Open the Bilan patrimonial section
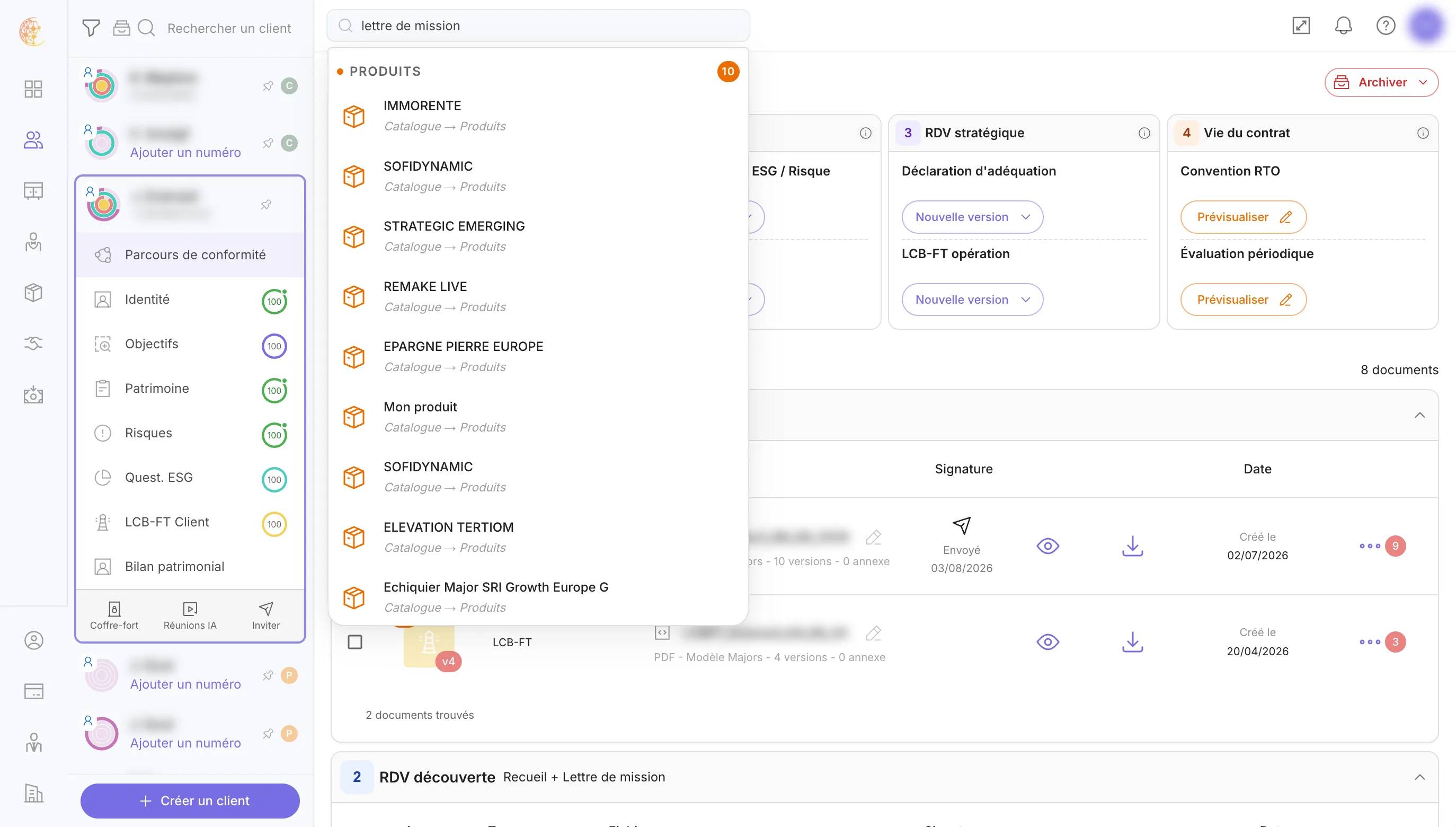Viewport: 1456px width, 827px height. coord(190,566)
